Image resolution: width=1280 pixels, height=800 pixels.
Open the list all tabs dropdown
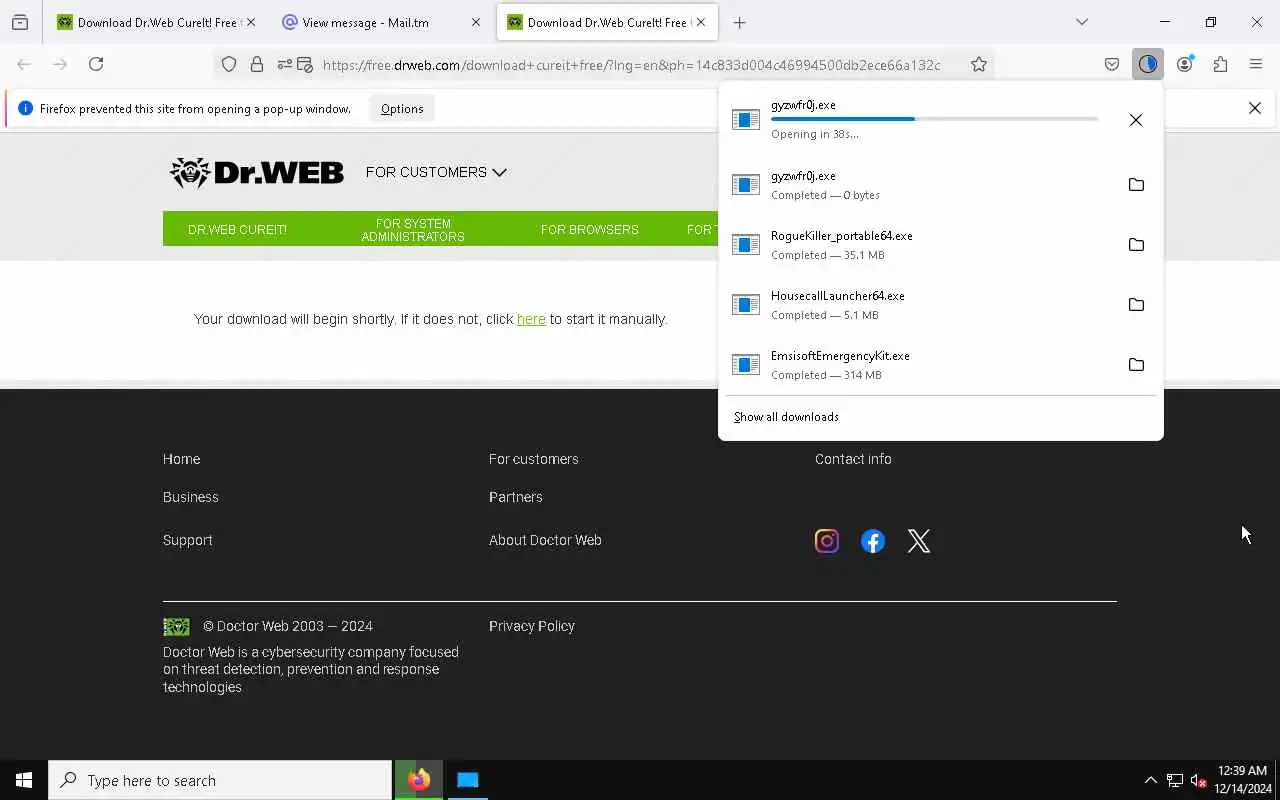click(1082, 22)
